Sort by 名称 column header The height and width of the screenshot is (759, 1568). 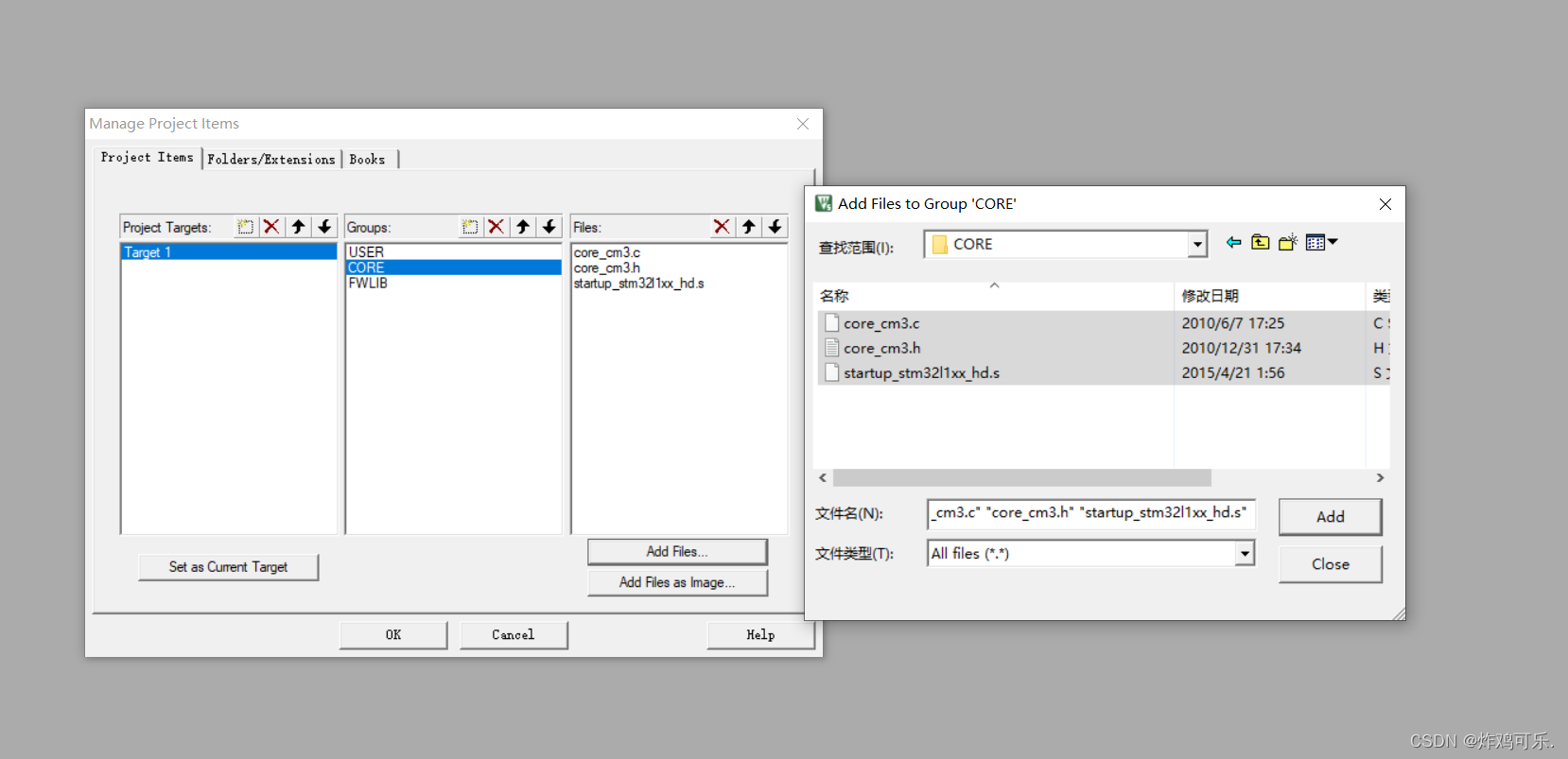(993, 296)
